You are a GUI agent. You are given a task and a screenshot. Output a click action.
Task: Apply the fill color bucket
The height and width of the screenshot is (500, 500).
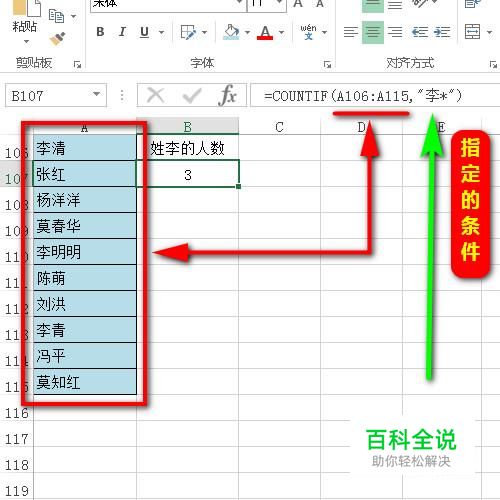click(x=232, y=32)
